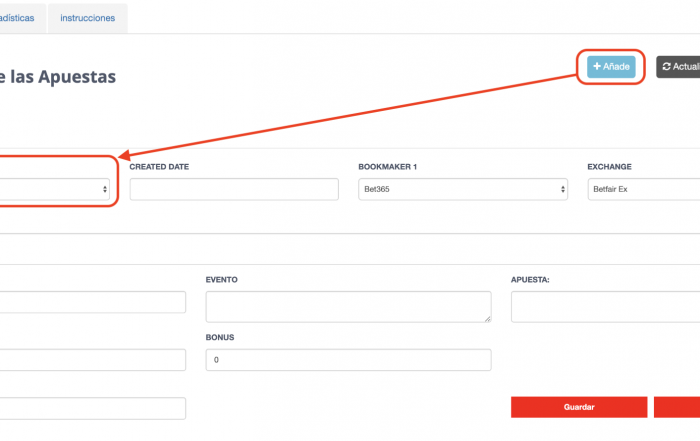The image size is (700, 441).
Task: Click the empty field left of Bonus
Action: [93, 360]
